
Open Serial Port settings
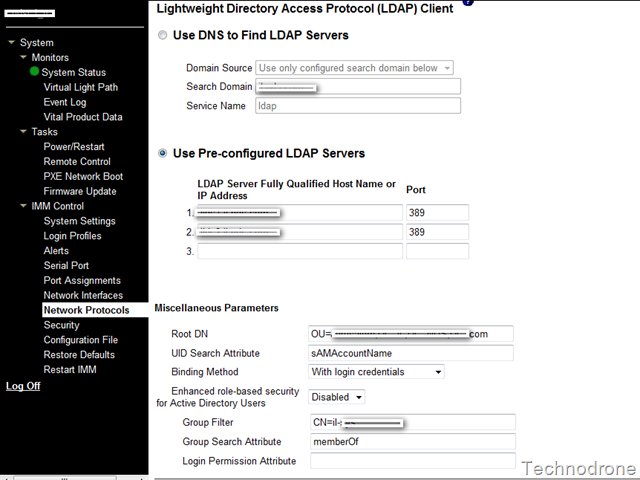click(x=66, y=266)
